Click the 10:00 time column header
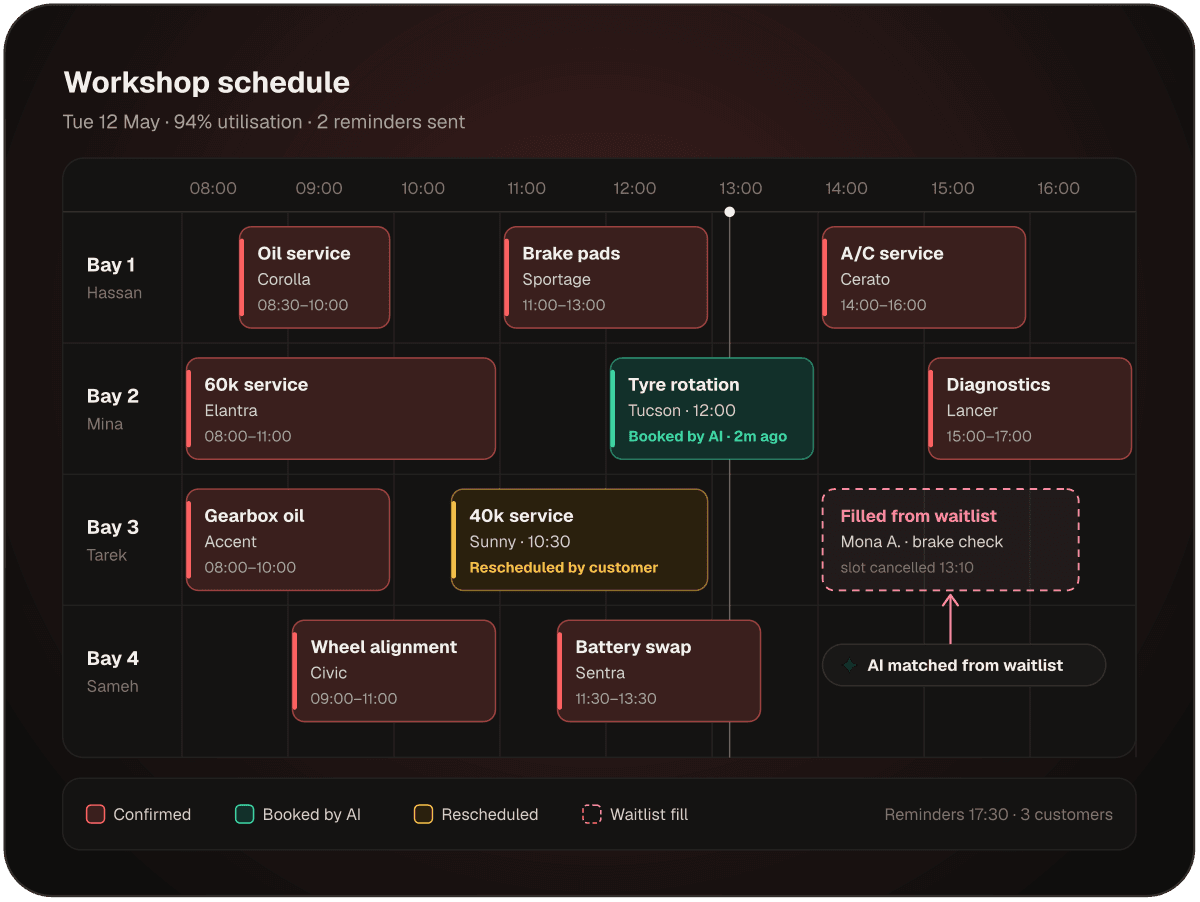The width and height of the screenshot is (1200, 902). click(x=423, y=188)
